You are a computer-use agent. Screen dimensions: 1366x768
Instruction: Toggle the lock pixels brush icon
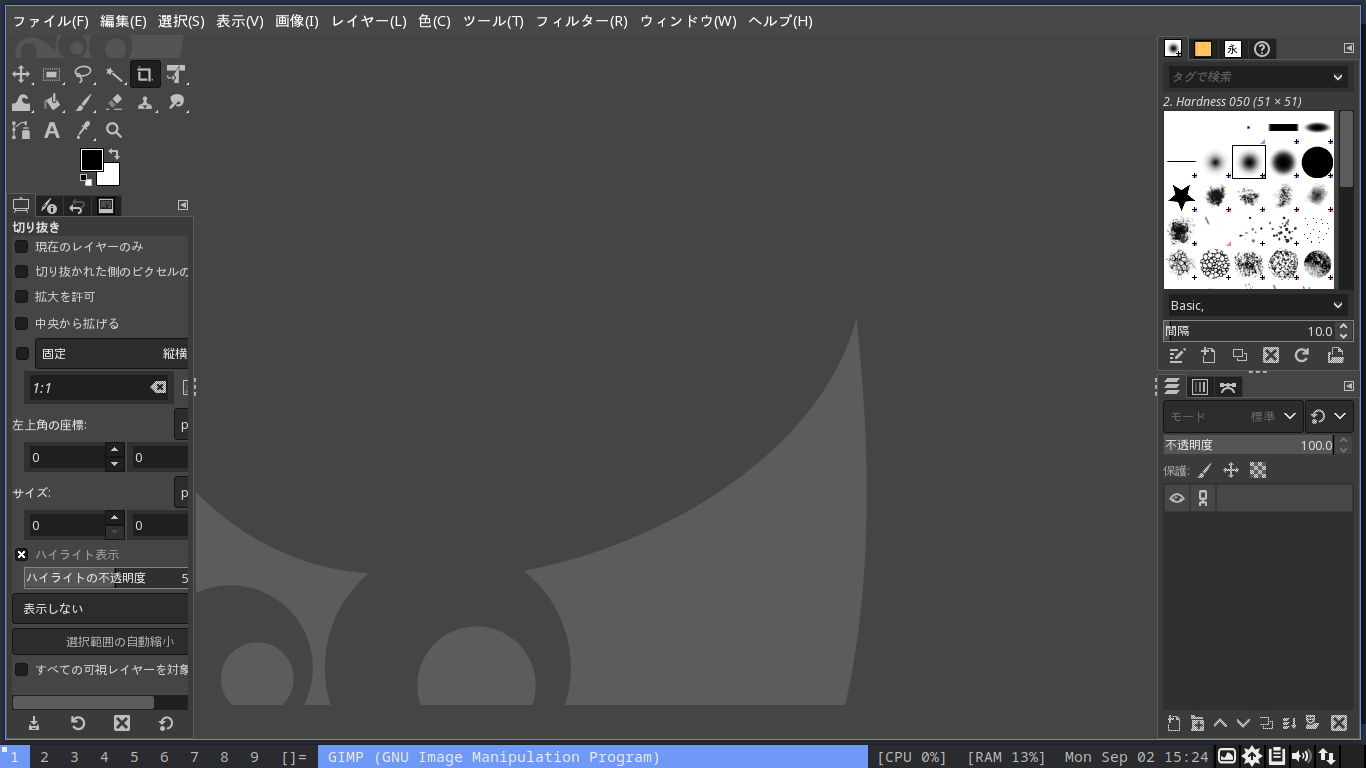[x=1205, y=470]
